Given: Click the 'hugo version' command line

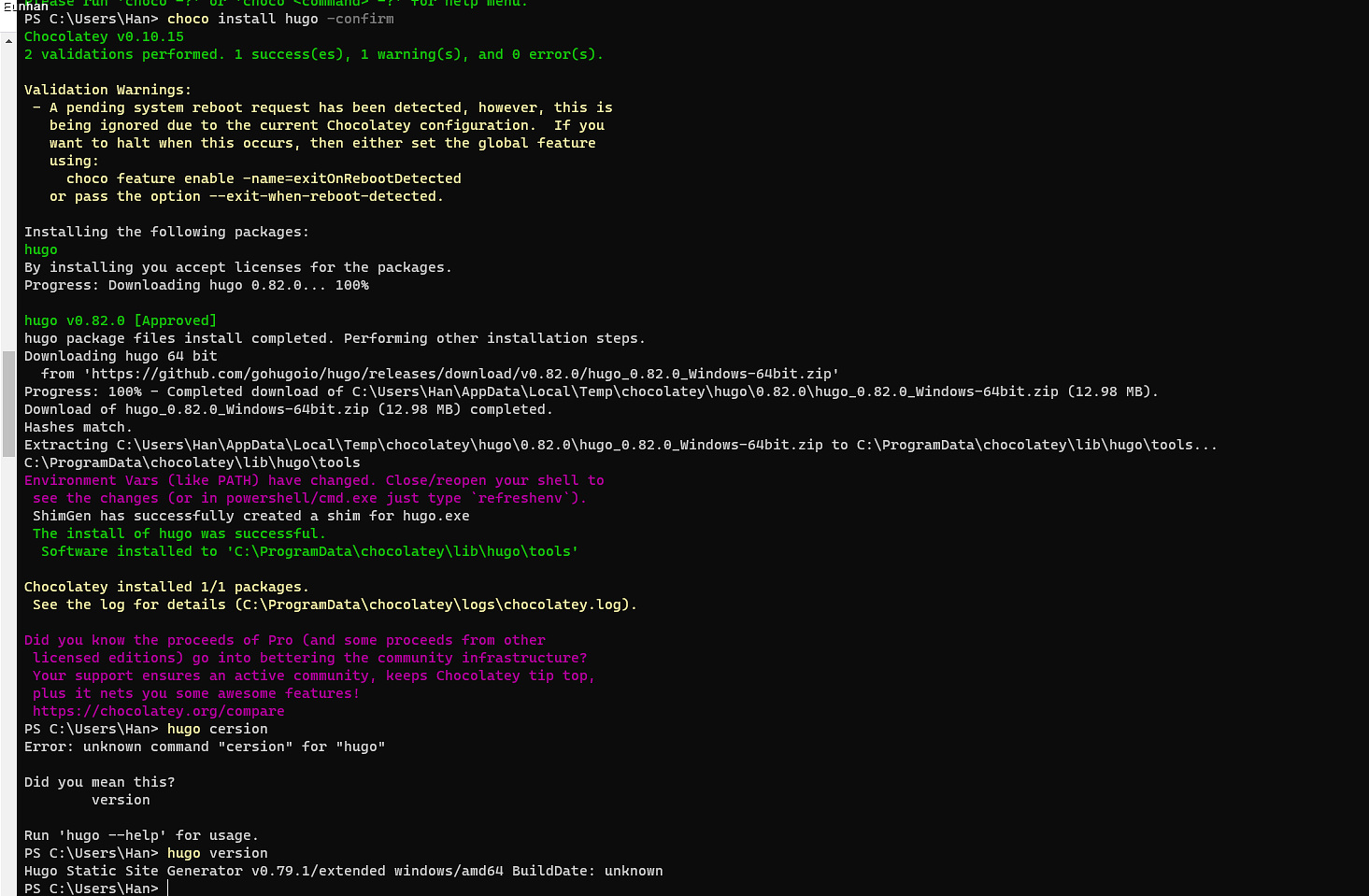Looking at the screenshot, I should [x=146, y=853].
